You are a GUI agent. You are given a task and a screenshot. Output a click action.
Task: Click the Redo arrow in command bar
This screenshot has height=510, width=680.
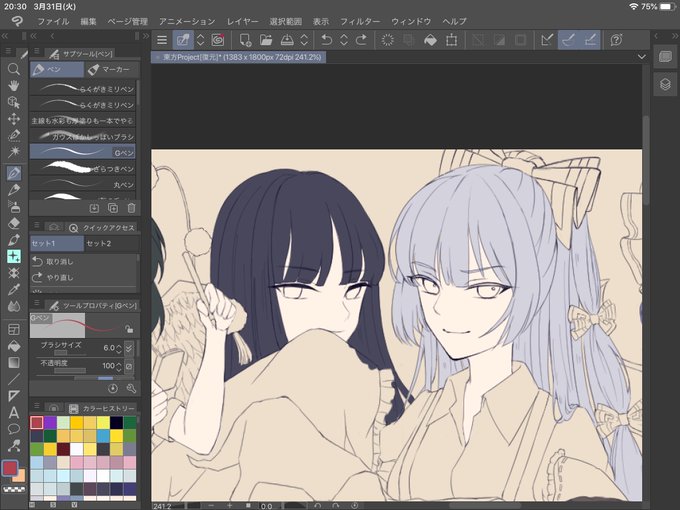click(x=361, y=40)
